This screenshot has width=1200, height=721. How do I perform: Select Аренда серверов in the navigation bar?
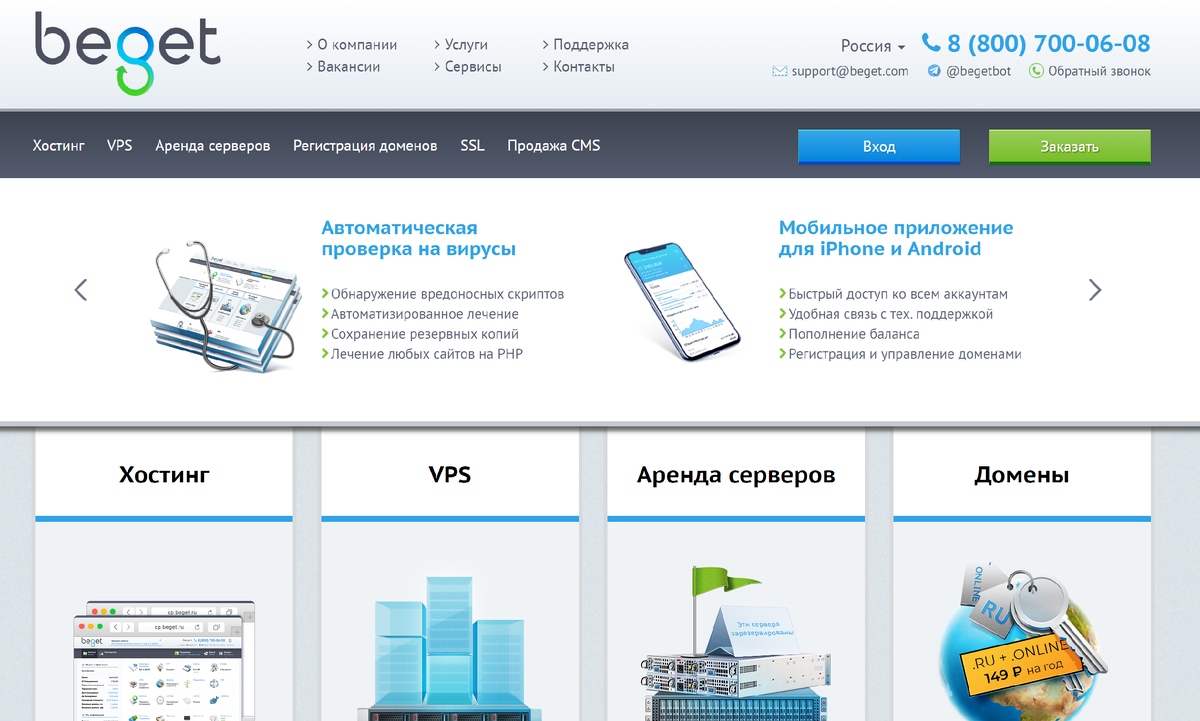tap(213, 146)
